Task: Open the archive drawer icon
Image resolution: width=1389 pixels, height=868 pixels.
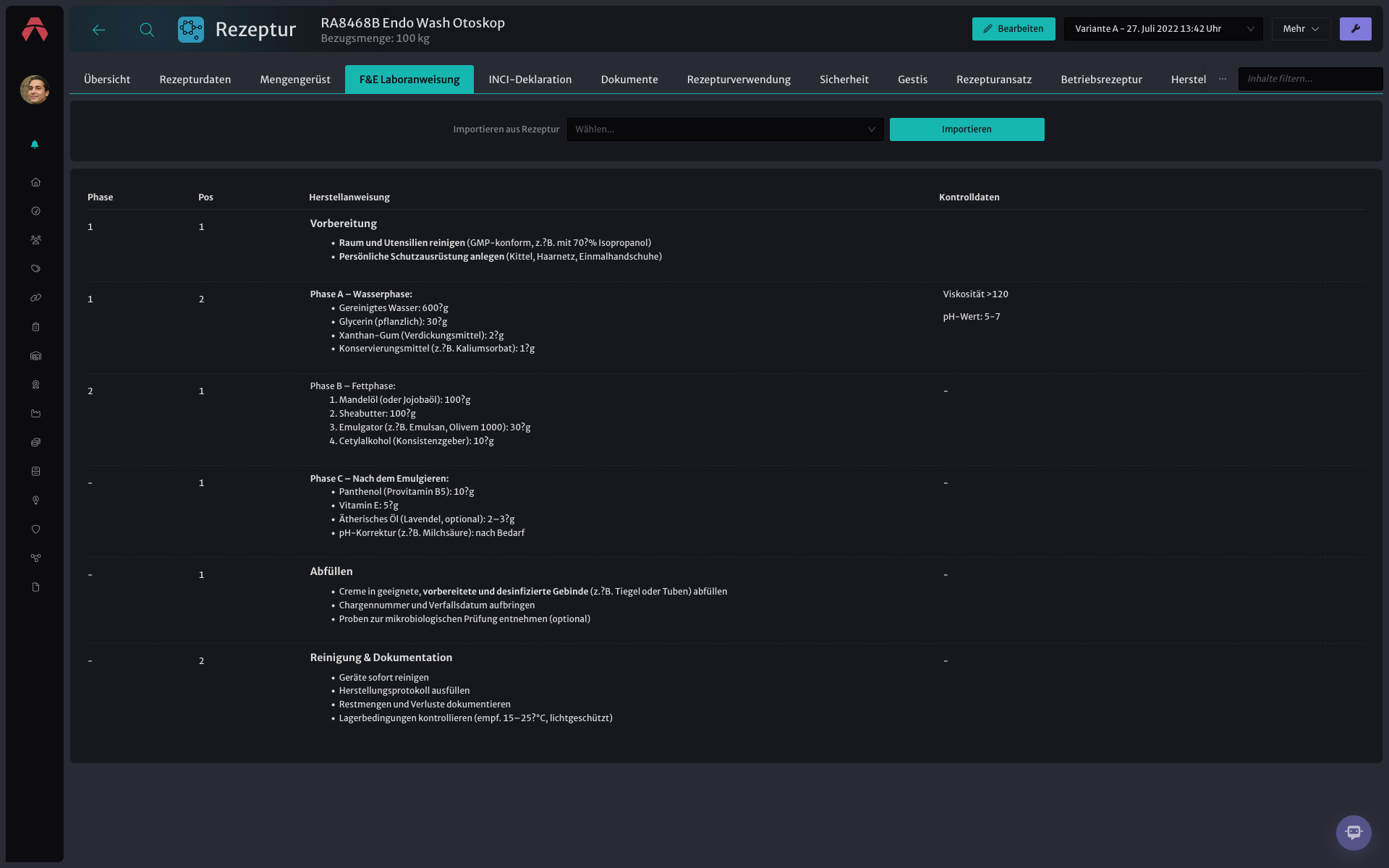Action: coord(35,472)
